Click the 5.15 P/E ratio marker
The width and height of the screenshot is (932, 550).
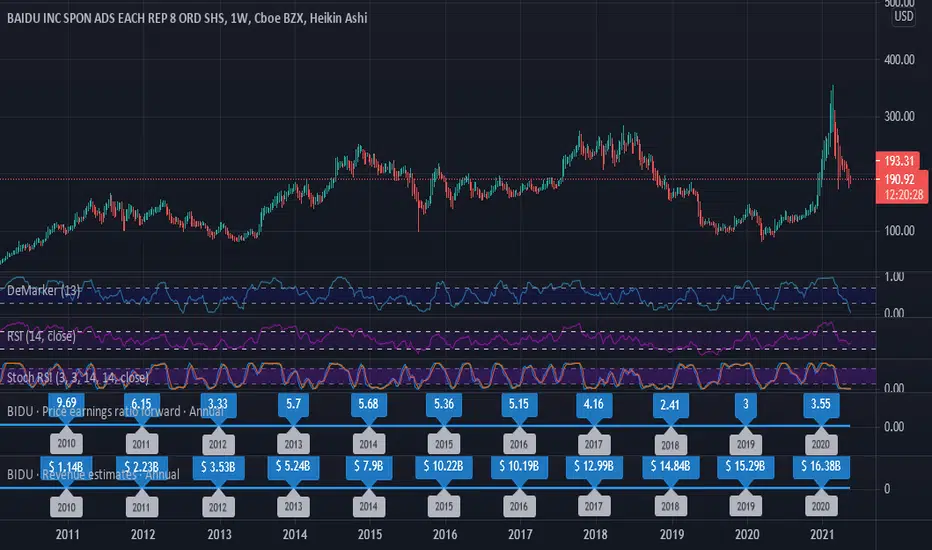point(518,404)
